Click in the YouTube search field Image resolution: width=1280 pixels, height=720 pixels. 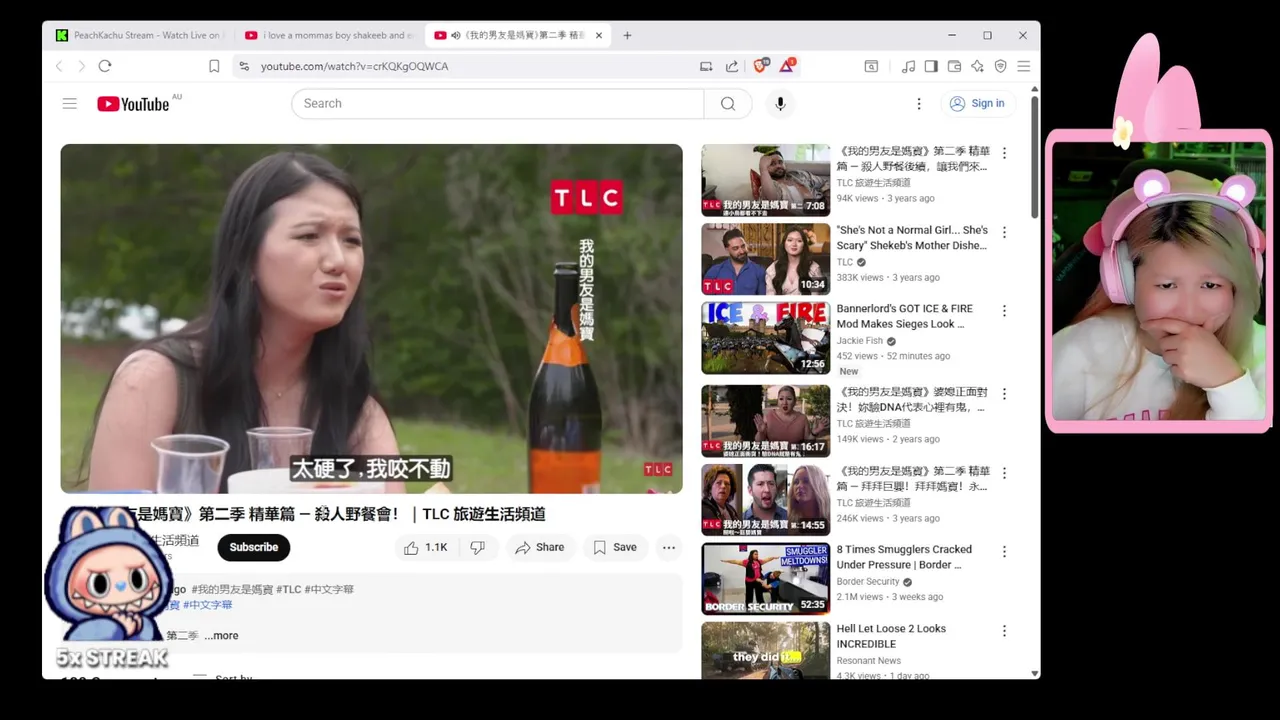498,104
